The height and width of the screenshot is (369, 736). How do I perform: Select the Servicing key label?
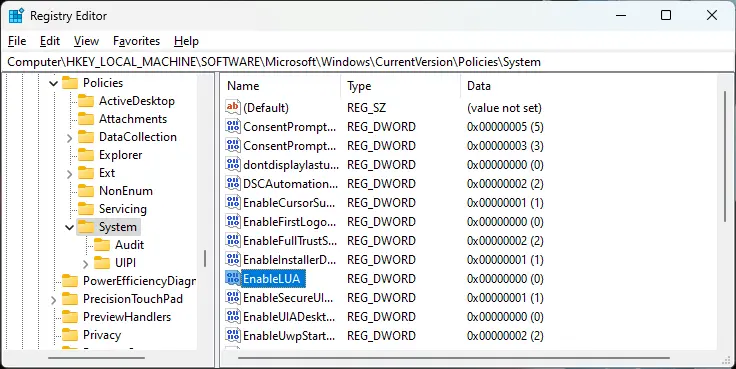(123, 209)
